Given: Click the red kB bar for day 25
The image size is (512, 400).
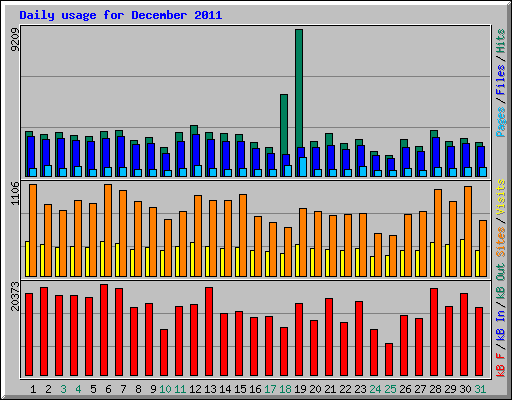Looking at the screenshot, I should click(x=389, y=360).
